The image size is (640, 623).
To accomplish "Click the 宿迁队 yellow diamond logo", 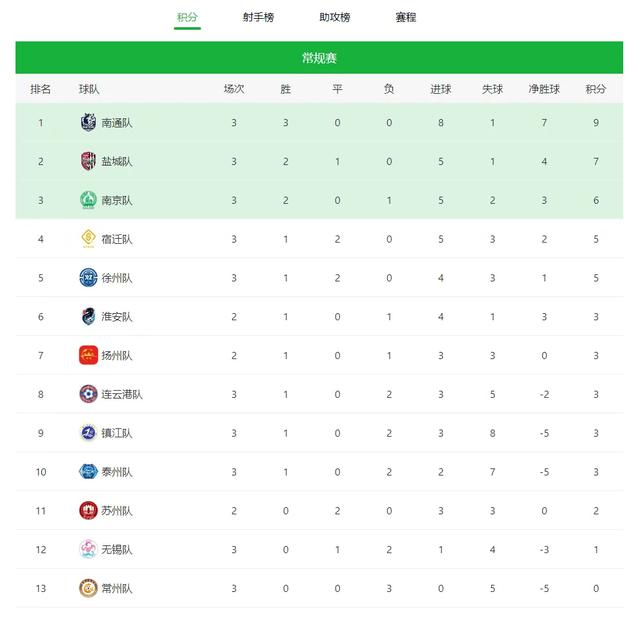I will [x=88, y=239].
